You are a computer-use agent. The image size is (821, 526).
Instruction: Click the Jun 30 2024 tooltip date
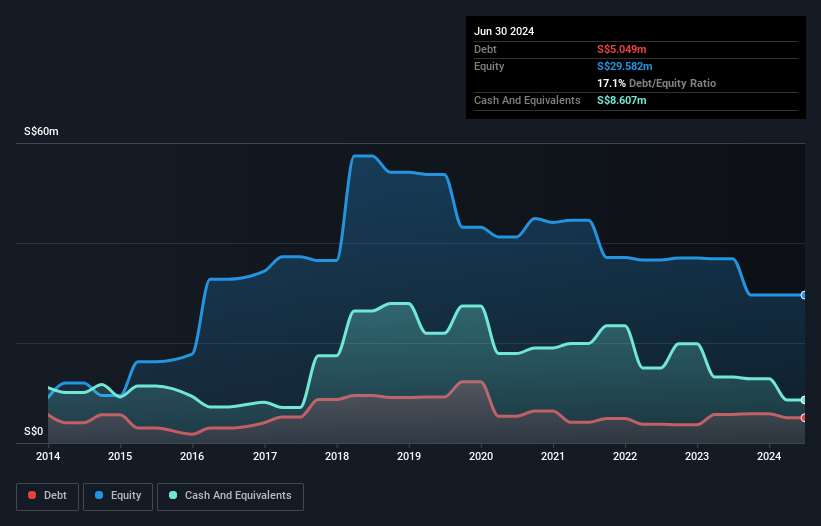(504, 31)
